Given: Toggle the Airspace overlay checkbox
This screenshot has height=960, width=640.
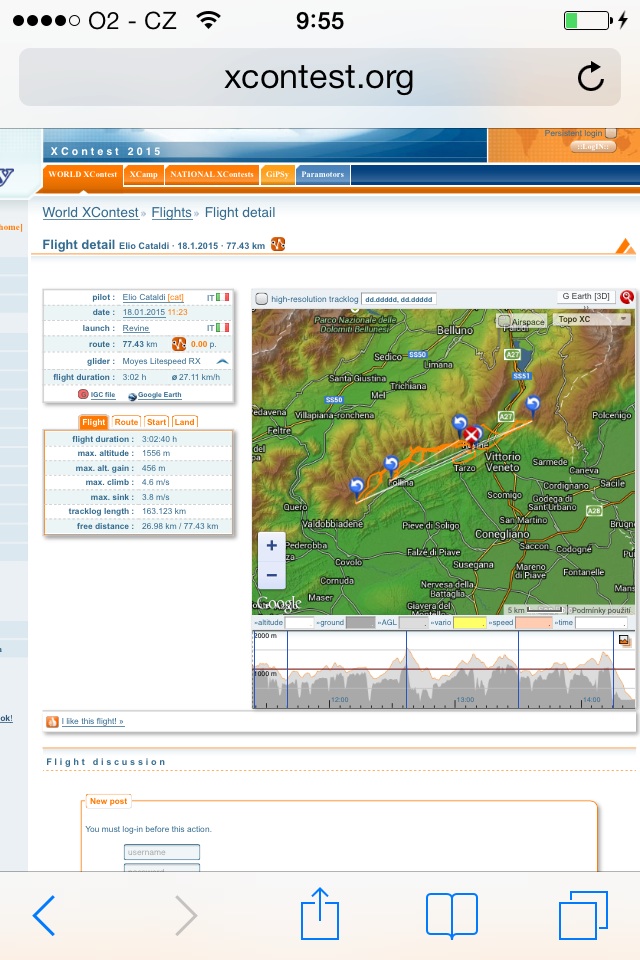Looking at the screenshot, I should tap(503, 321).
